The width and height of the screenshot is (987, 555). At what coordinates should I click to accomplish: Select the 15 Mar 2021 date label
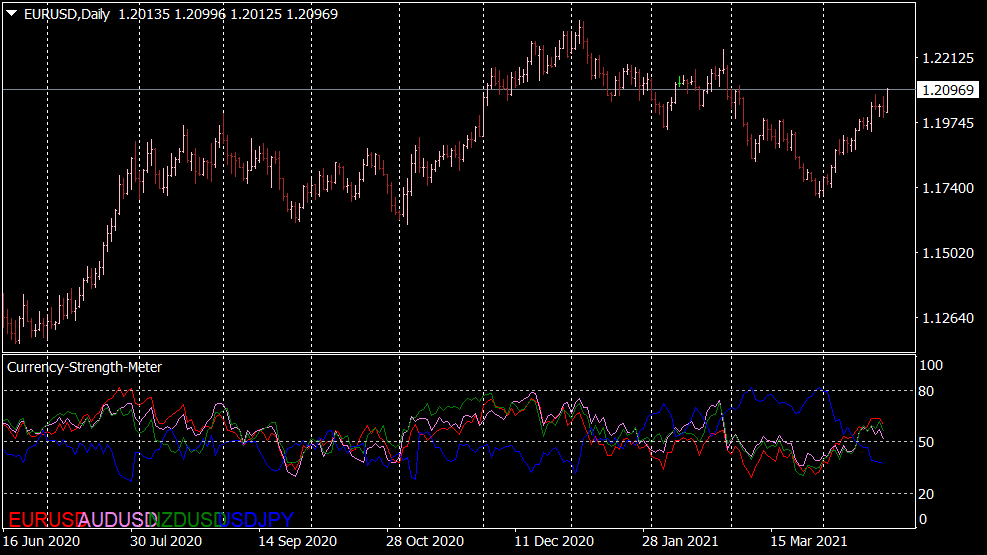(x=811, y=541)
